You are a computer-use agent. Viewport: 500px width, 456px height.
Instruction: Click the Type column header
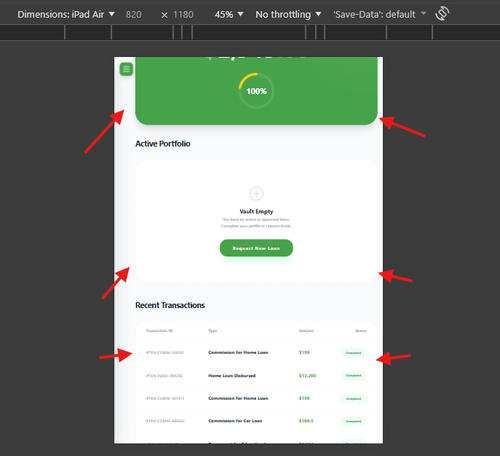(x=213, y=331)
